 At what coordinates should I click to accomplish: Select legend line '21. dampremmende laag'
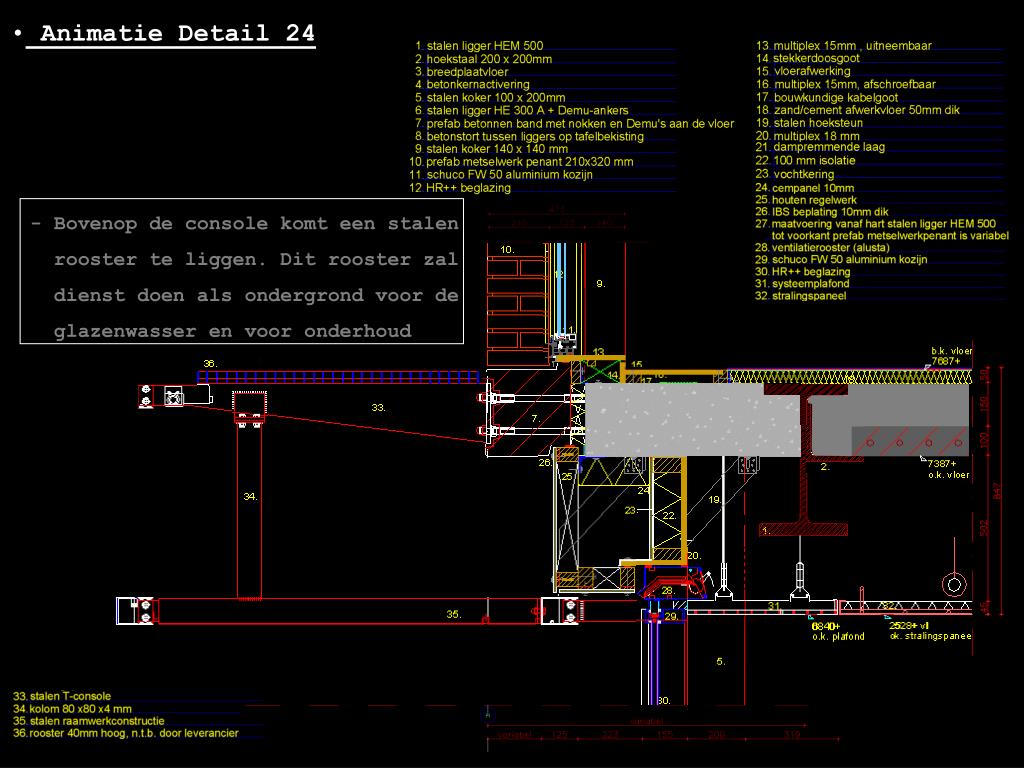(x=820, y=147)
